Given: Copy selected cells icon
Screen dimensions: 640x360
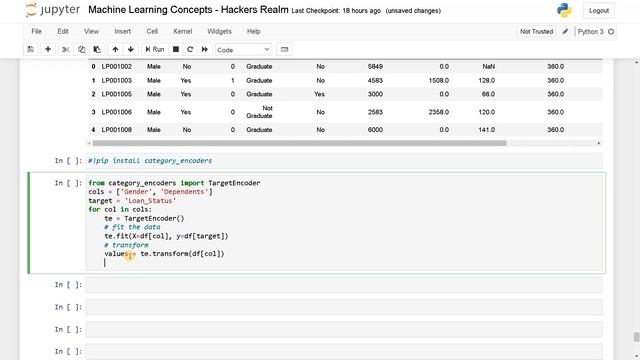Looking at the screenshot, I should (x=81, y=49).
